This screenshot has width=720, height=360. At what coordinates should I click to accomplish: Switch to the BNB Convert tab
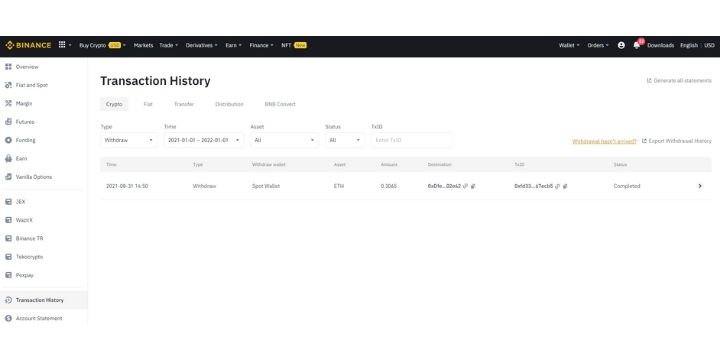[x=280, y=104]
